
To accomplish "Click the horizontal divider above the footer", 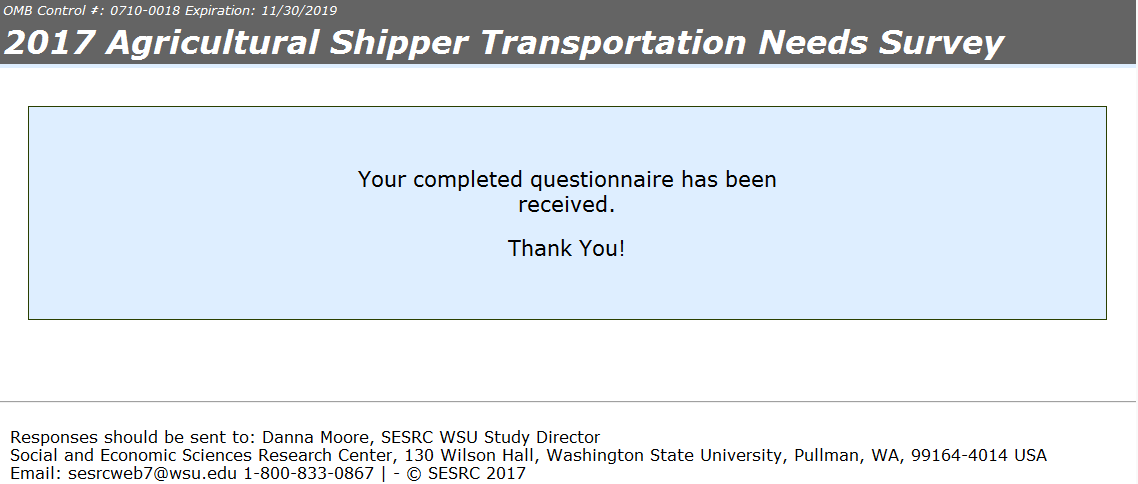I will [568, 402].
